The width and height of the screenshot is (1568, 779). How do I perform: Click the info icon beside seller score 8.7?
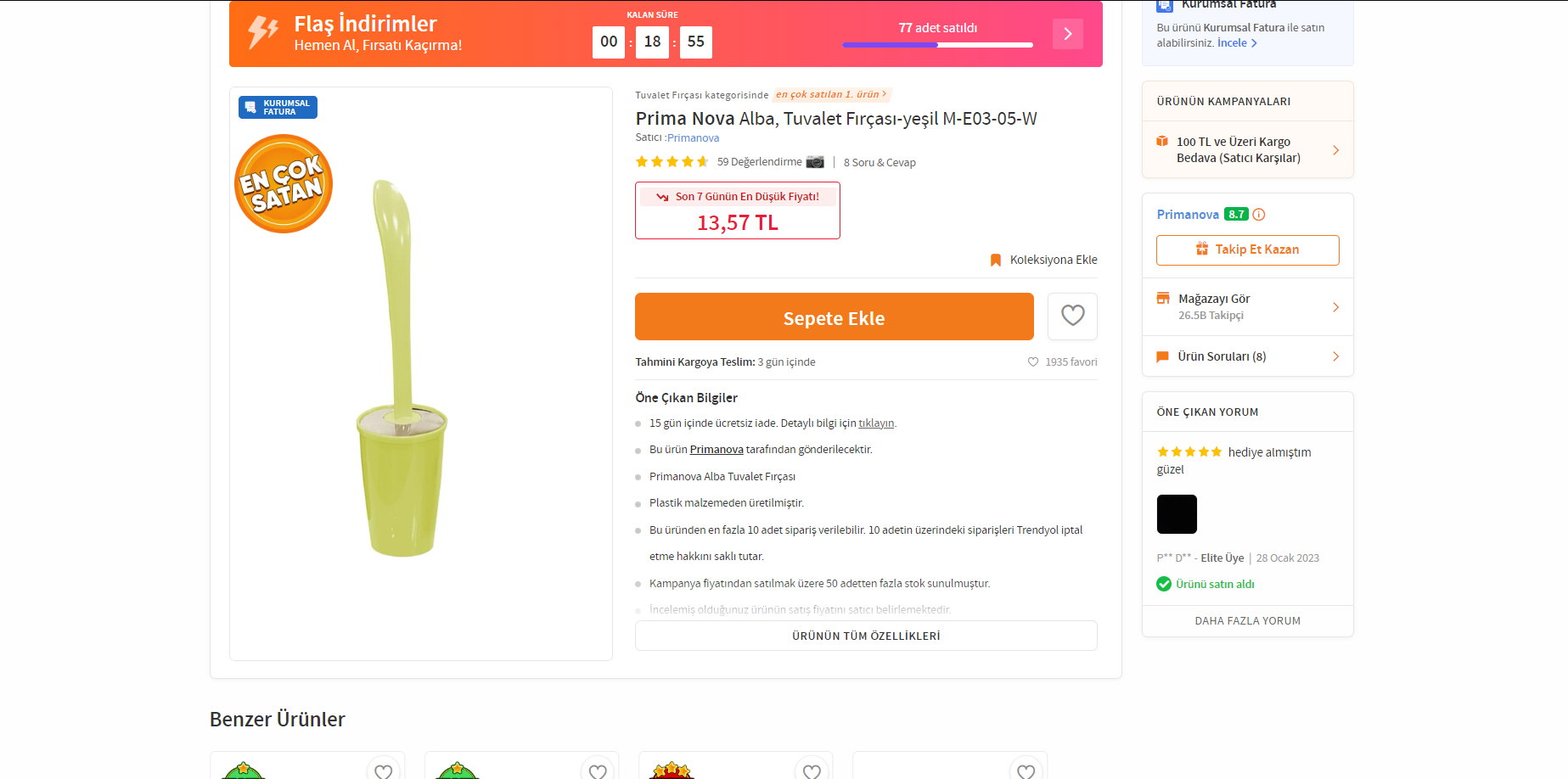pyautogui.click(x=1259, y=215)
